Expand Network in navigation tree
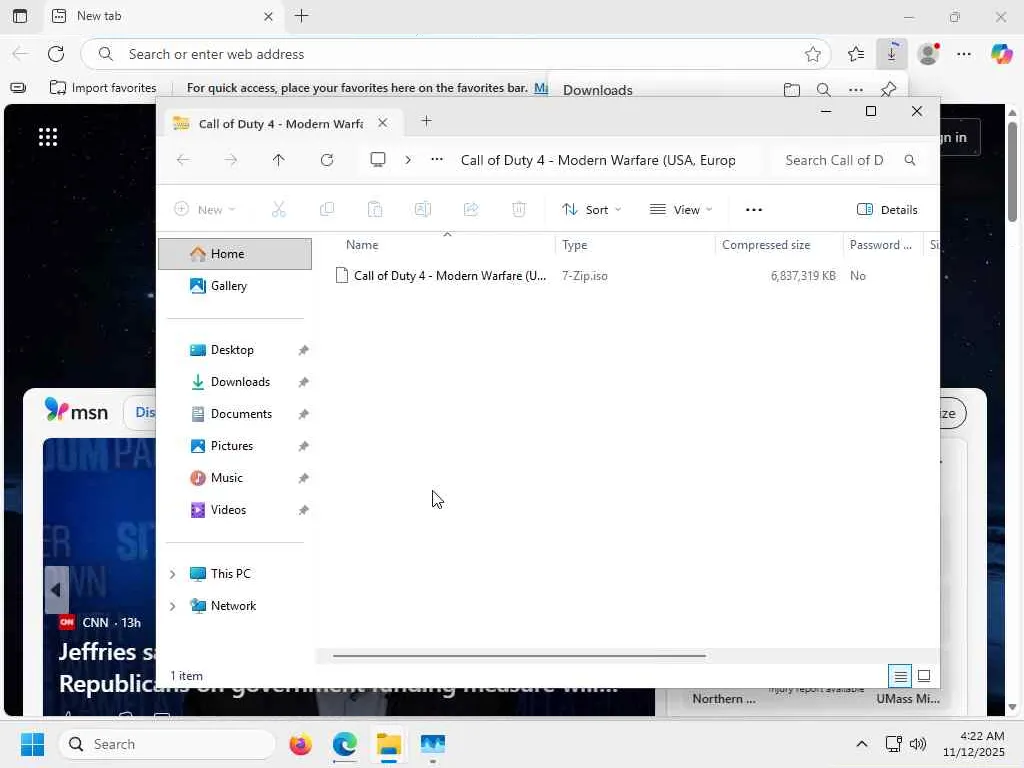Image resolution: width=1024 pixels, height=768 pixels. (172, 606)
